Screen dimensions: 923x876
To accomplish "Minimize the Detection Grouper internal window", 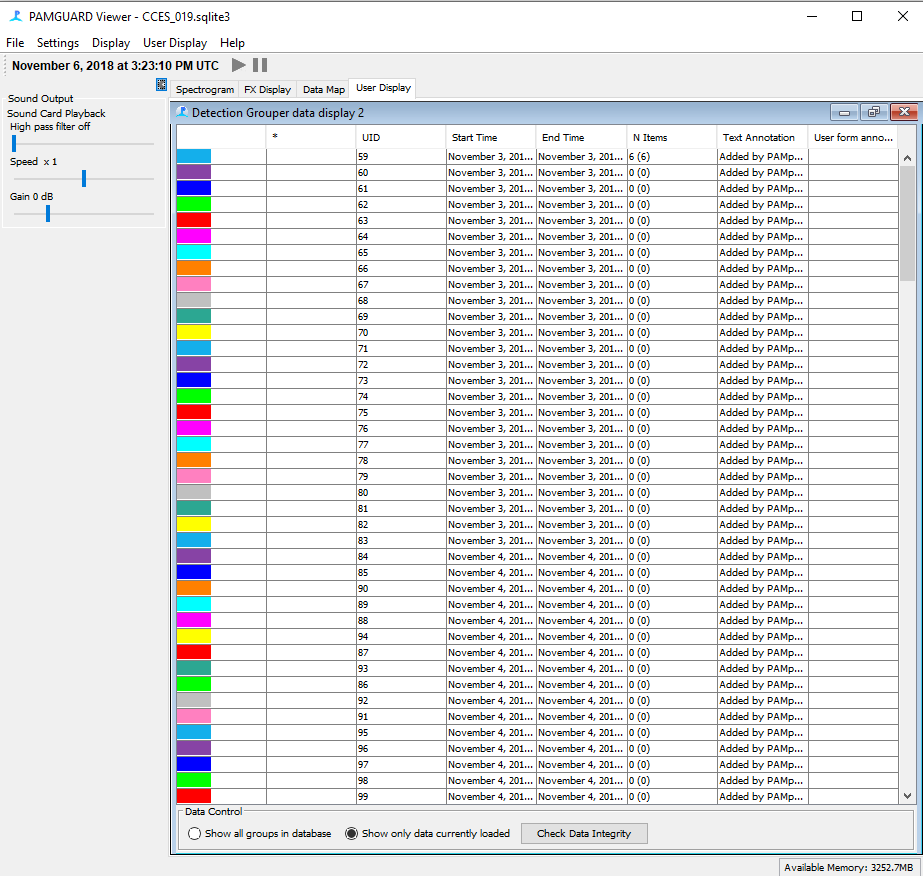I will click(845, 113).
